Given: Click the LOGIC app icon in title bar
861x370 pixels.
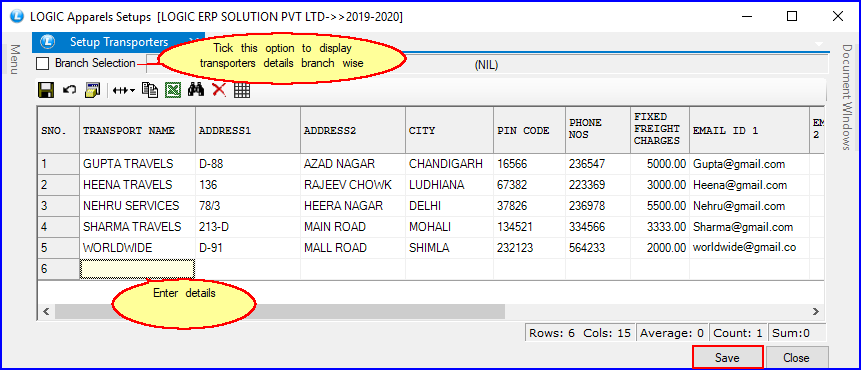Looking at the screenshot, I should click(18, 16).
